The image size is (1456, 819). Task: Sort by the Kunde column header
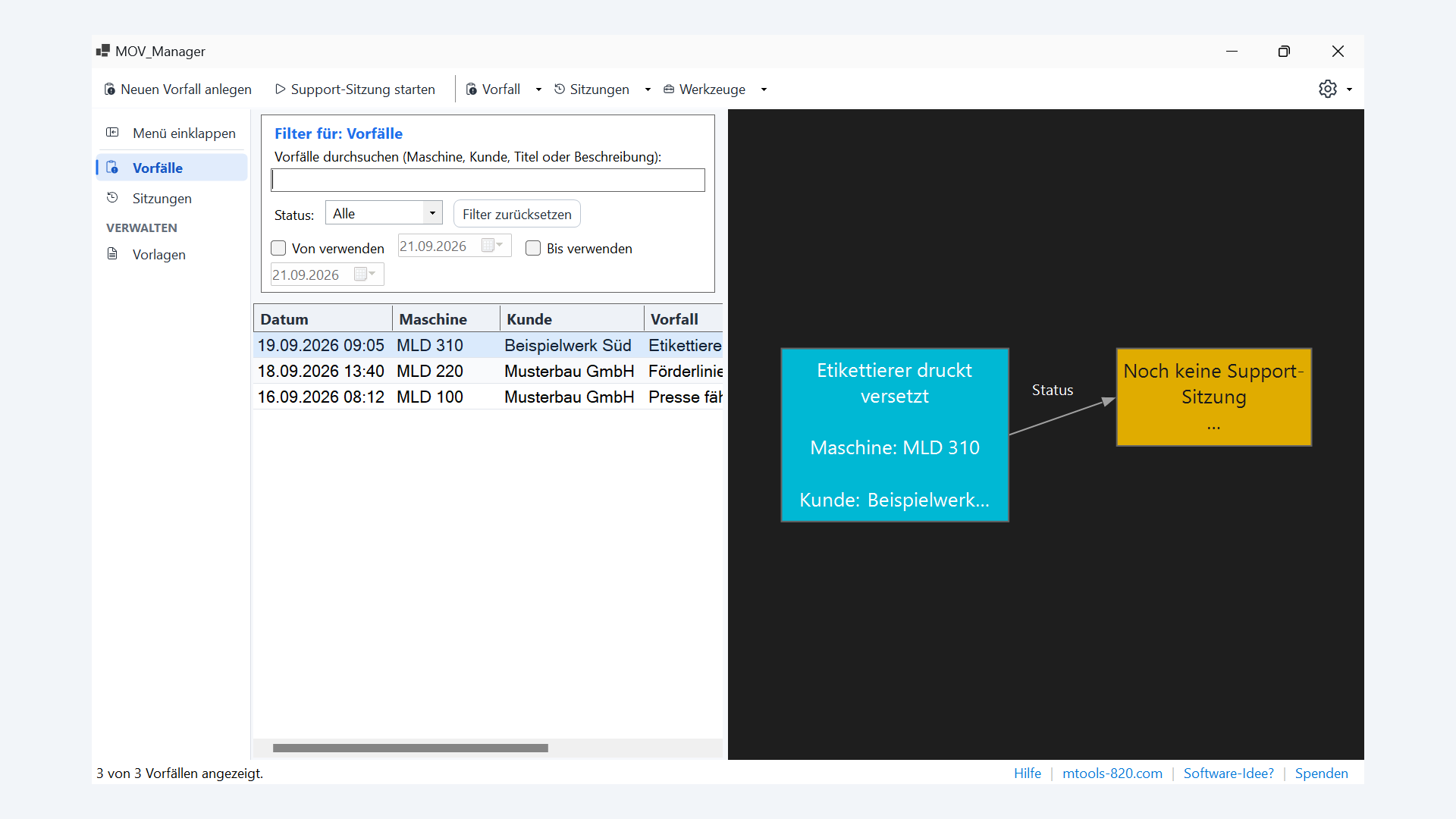point(573,318)
